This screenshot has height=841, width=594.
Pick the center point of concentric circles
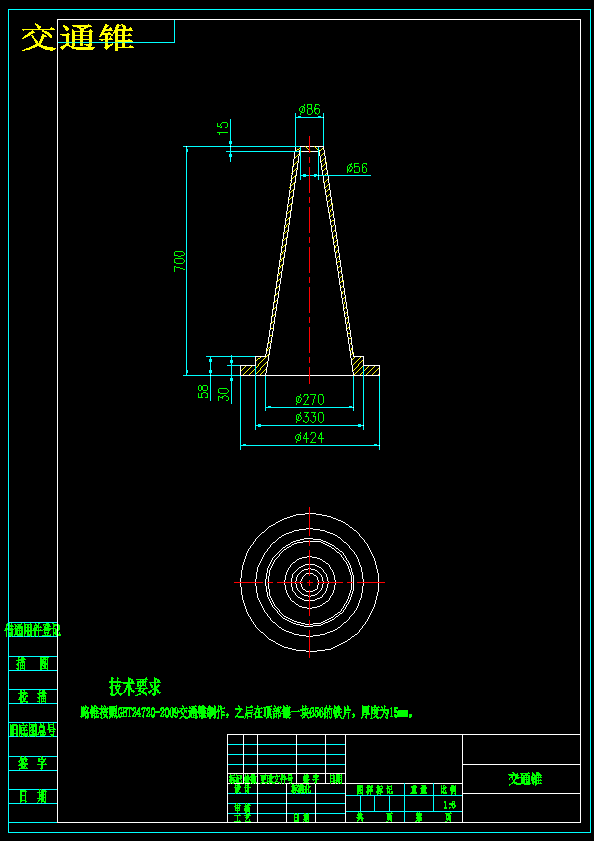click(x=310, y=582)
